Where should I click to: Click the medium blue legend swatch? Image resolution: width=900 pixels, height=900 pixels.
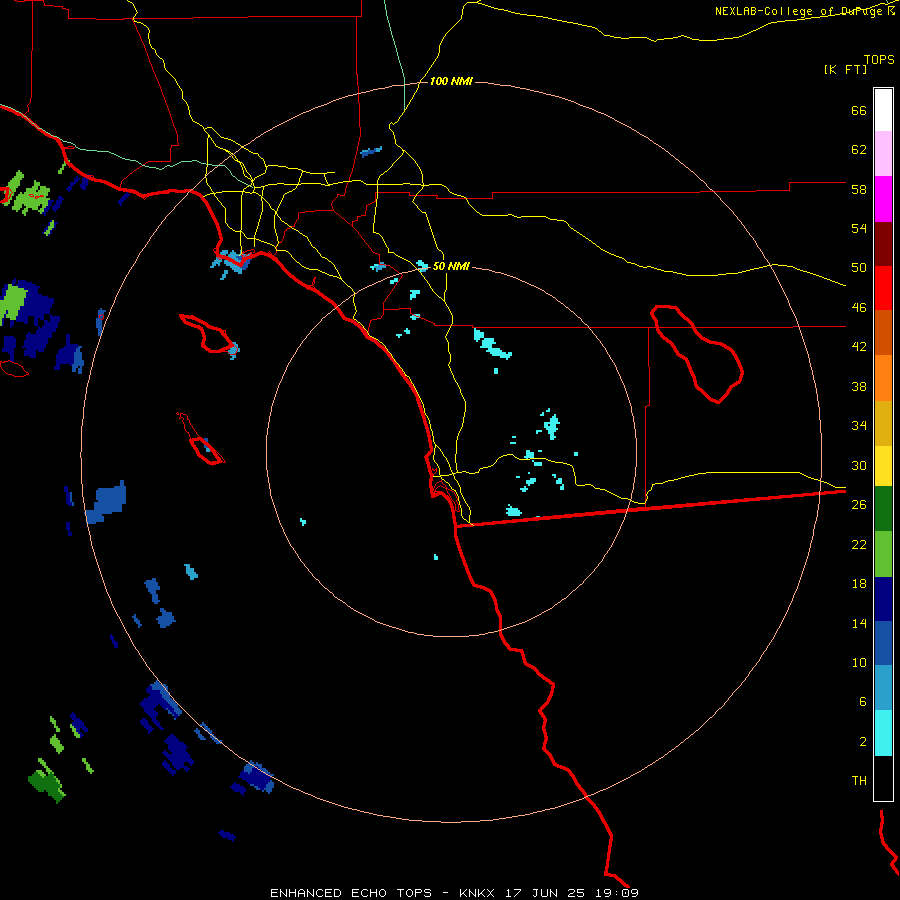coord(883,643)
